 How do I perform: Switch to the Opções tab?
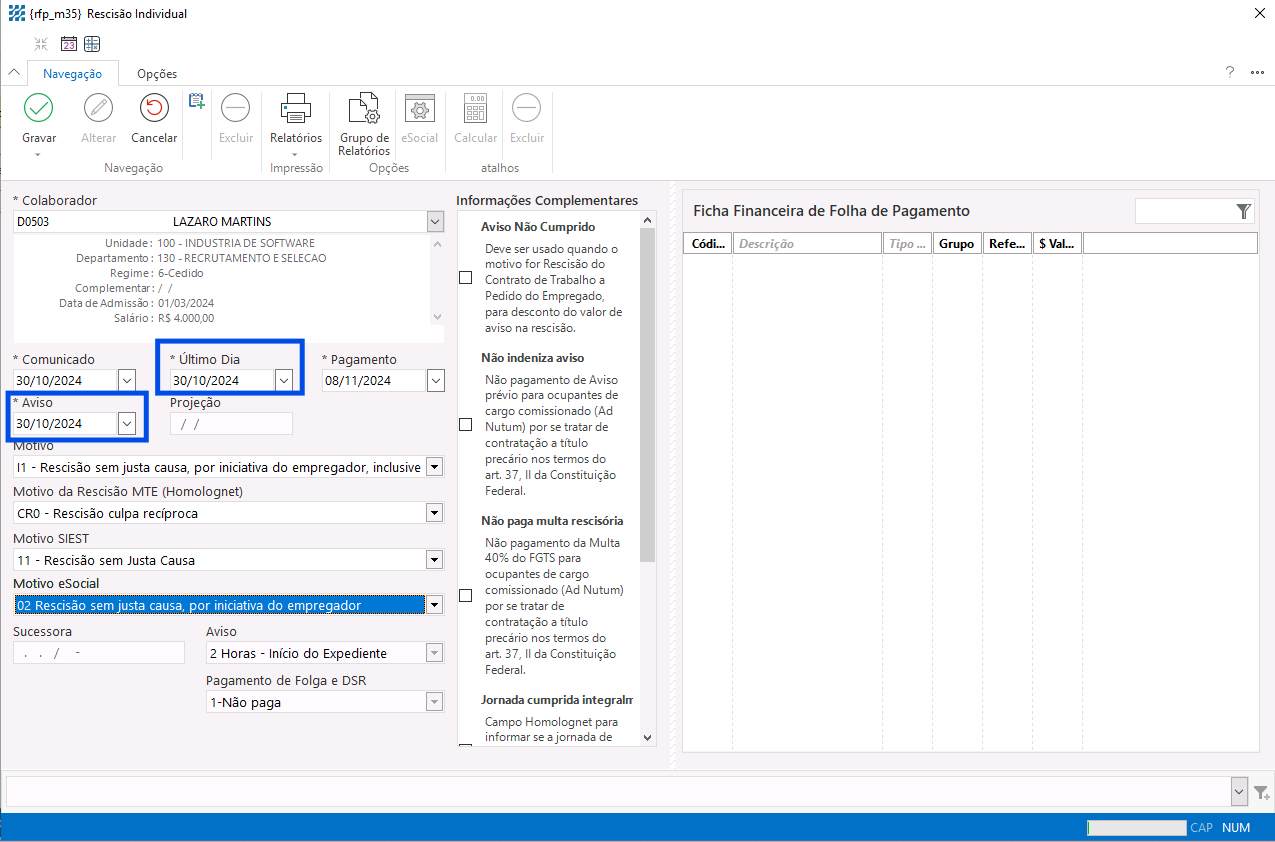point(157,74)
